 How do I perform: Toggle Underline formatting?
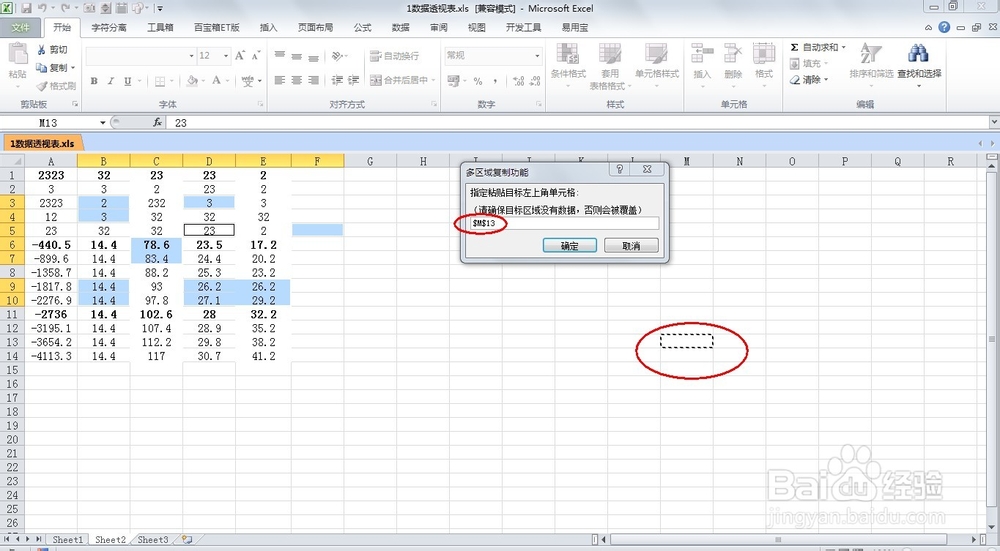(128, 81)
